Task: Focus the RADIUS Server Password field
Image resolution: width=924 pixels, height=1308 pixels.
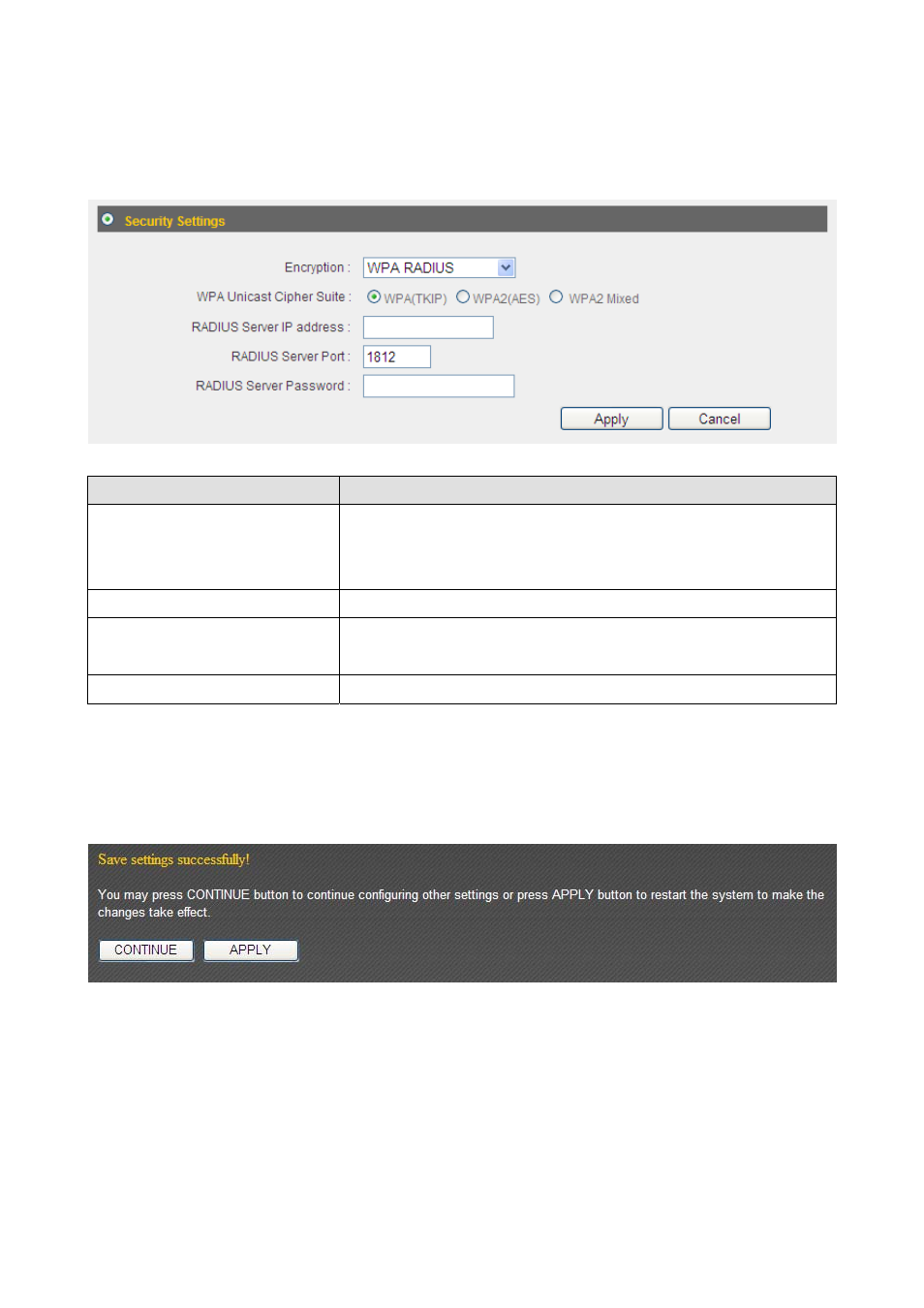Action: coord(439,387)
